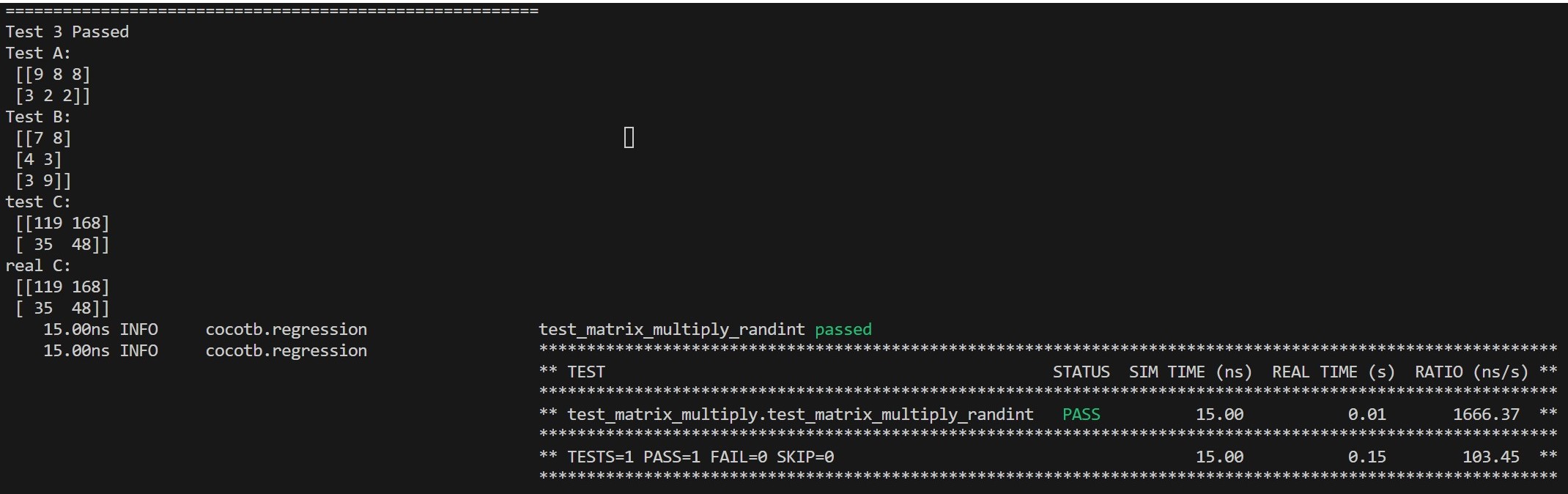Click the "test_matrix_multiply.test_matrix_multiply_randint" table entry

800,414
